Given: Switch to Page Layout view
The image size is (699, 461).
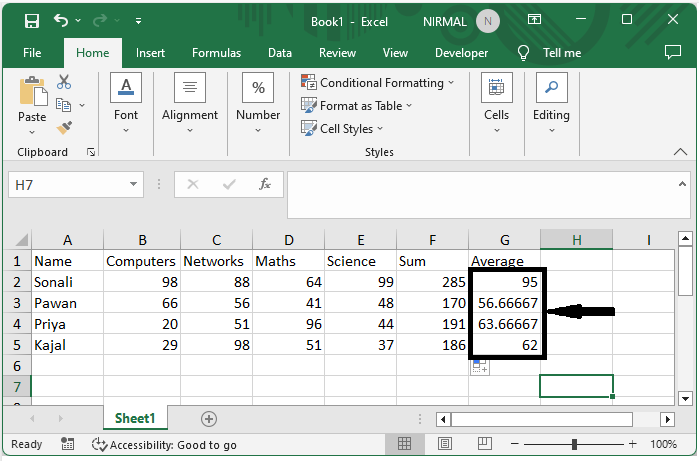Looking at the screenshot, I should [x=442, y=444].
